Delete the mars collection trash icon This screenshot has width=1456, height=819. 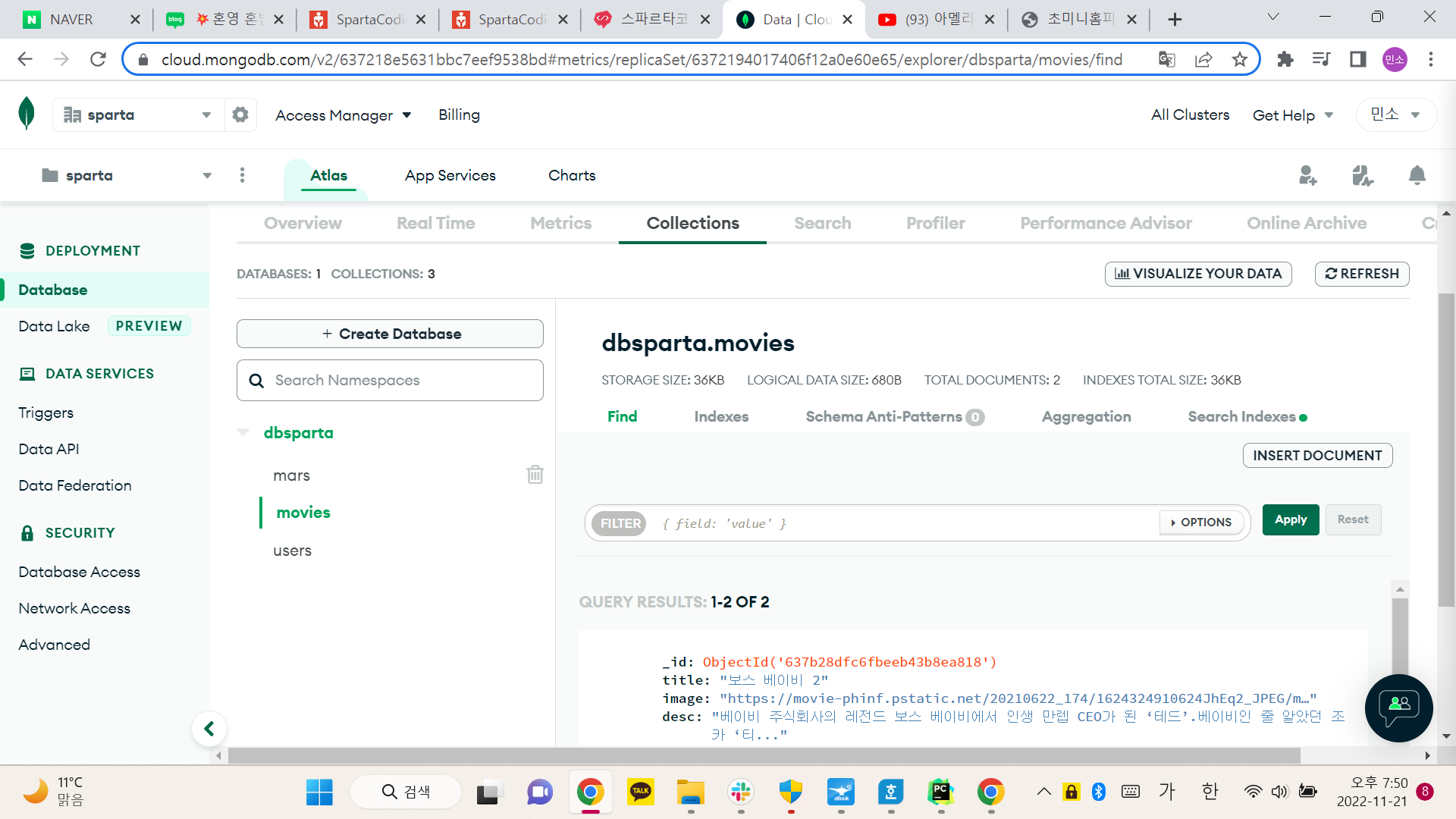tap(535, 475)
